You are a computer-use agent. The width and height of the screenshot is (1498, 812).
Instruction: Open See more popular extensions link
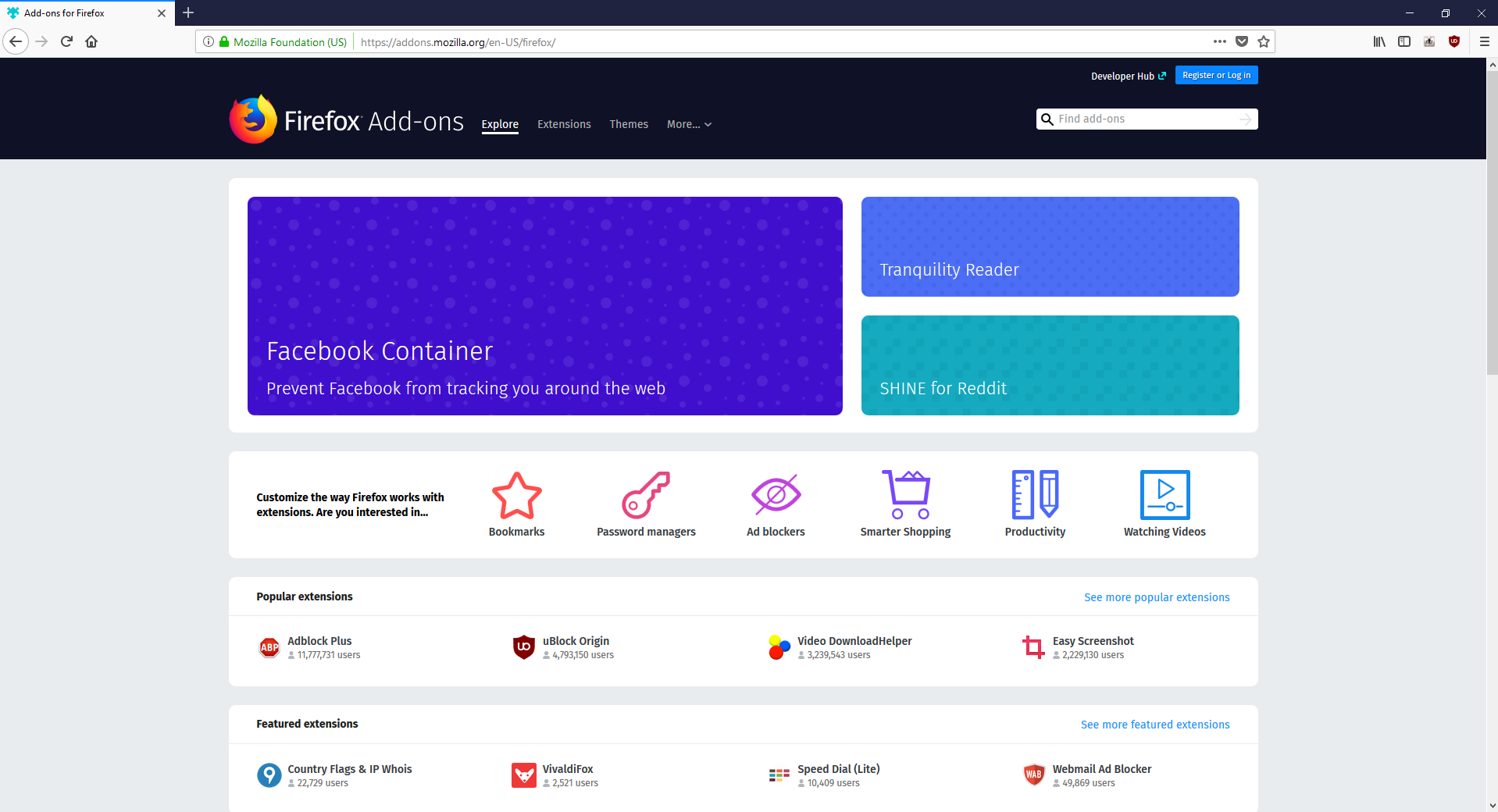(1157, 597)
